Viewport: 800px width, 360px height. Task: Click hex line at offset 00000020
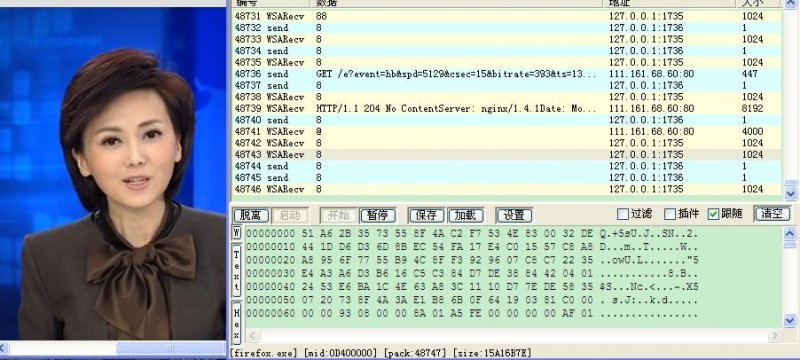(x=471, y=261)
